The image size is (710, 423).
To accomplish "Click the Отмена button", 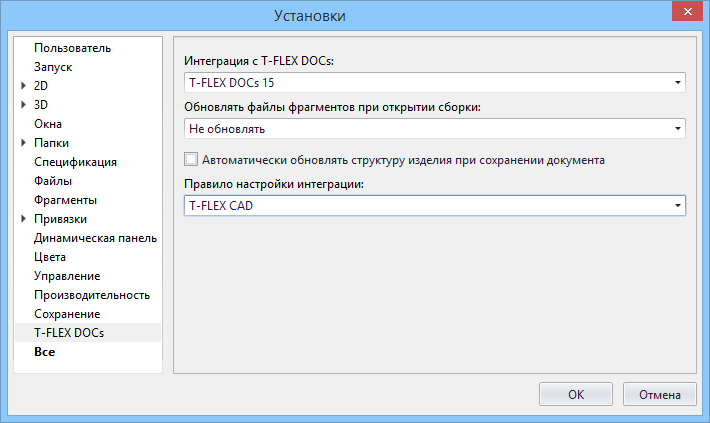I will click(x=659, y=394).
